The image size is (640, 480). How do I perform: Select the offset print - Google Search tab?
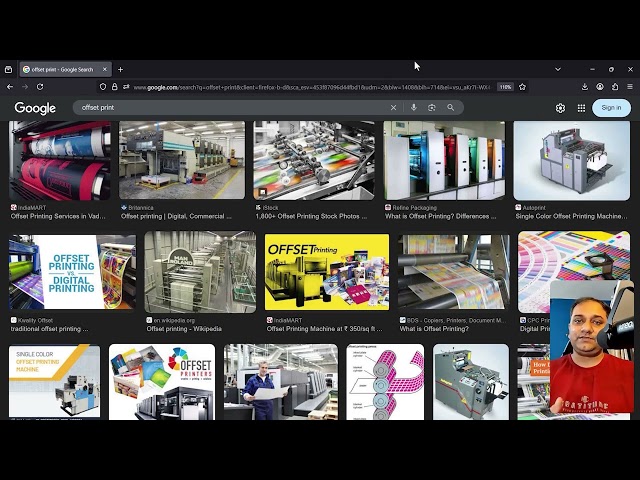pyautogui.click(x=65, y=69)
